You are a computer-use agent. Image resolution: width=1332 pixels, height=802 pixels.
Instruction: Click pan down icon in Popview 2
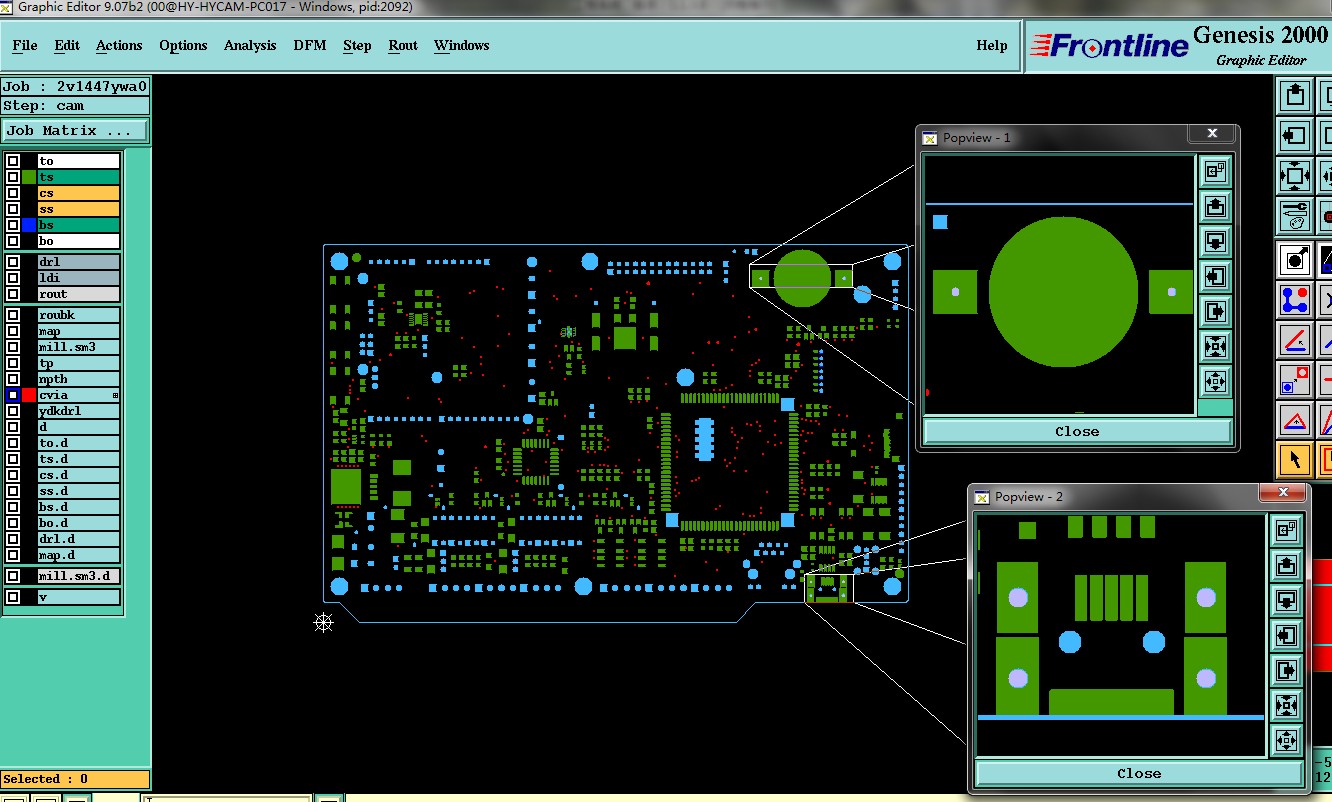pos(1286,600)
